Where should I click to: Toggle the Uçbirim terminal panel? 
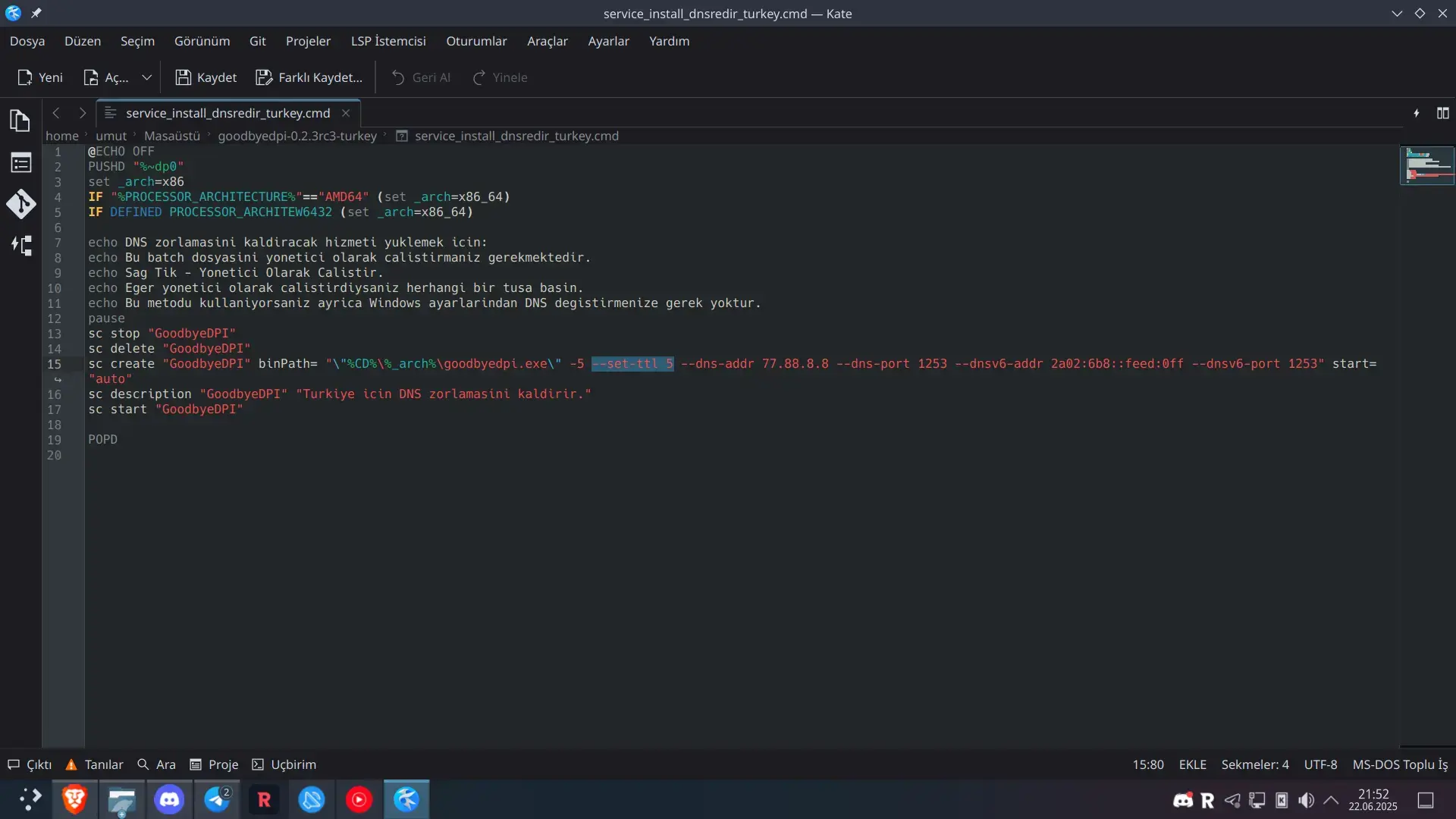coord(284,764)
